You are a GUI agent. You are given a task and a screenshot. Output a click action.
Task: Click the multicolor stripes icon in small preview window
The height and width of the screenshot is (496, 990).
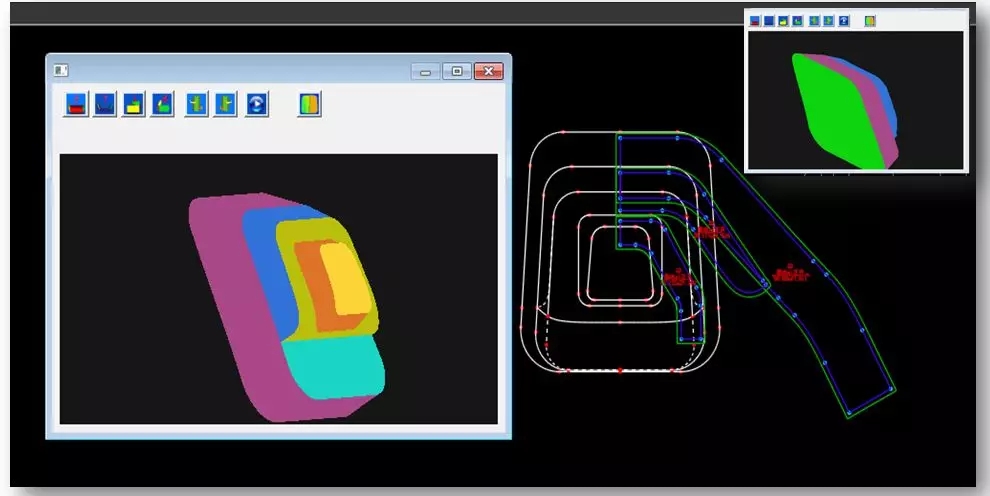[870, 20]
